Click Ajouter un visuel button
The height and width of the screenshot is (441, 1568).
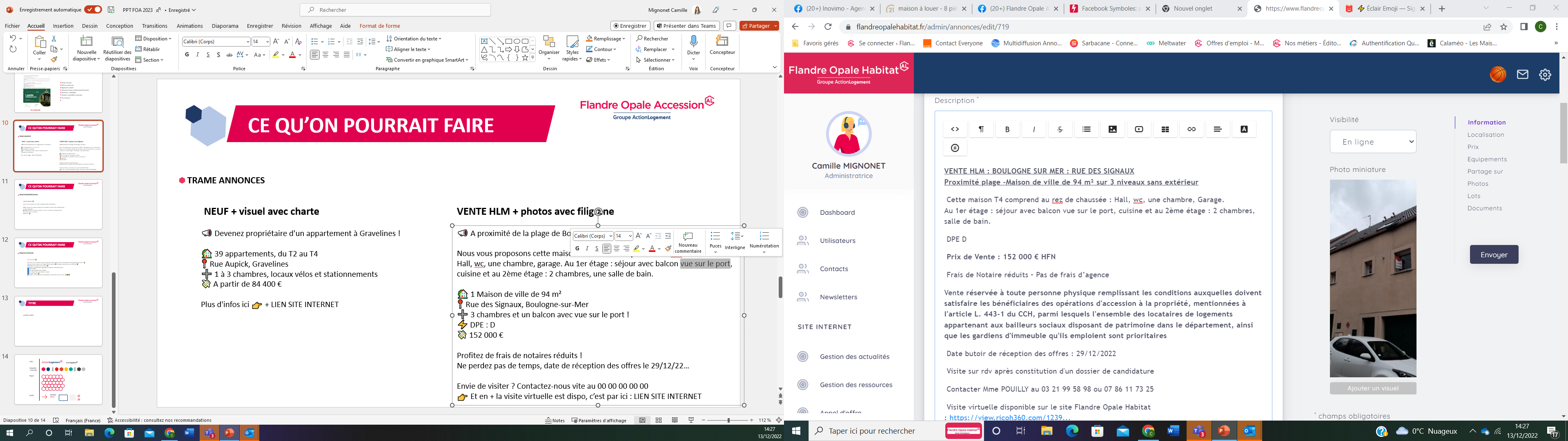(x=1372, y=388)
